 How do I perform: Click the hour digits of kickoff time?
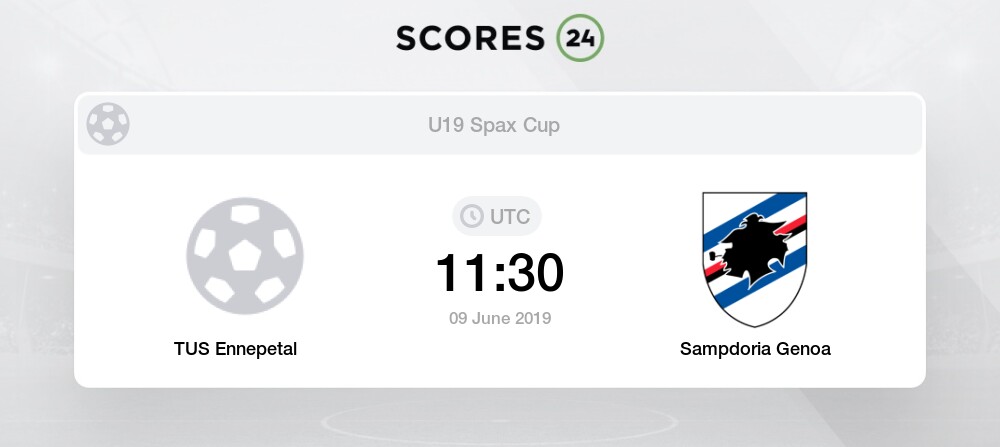coord(460,274)
